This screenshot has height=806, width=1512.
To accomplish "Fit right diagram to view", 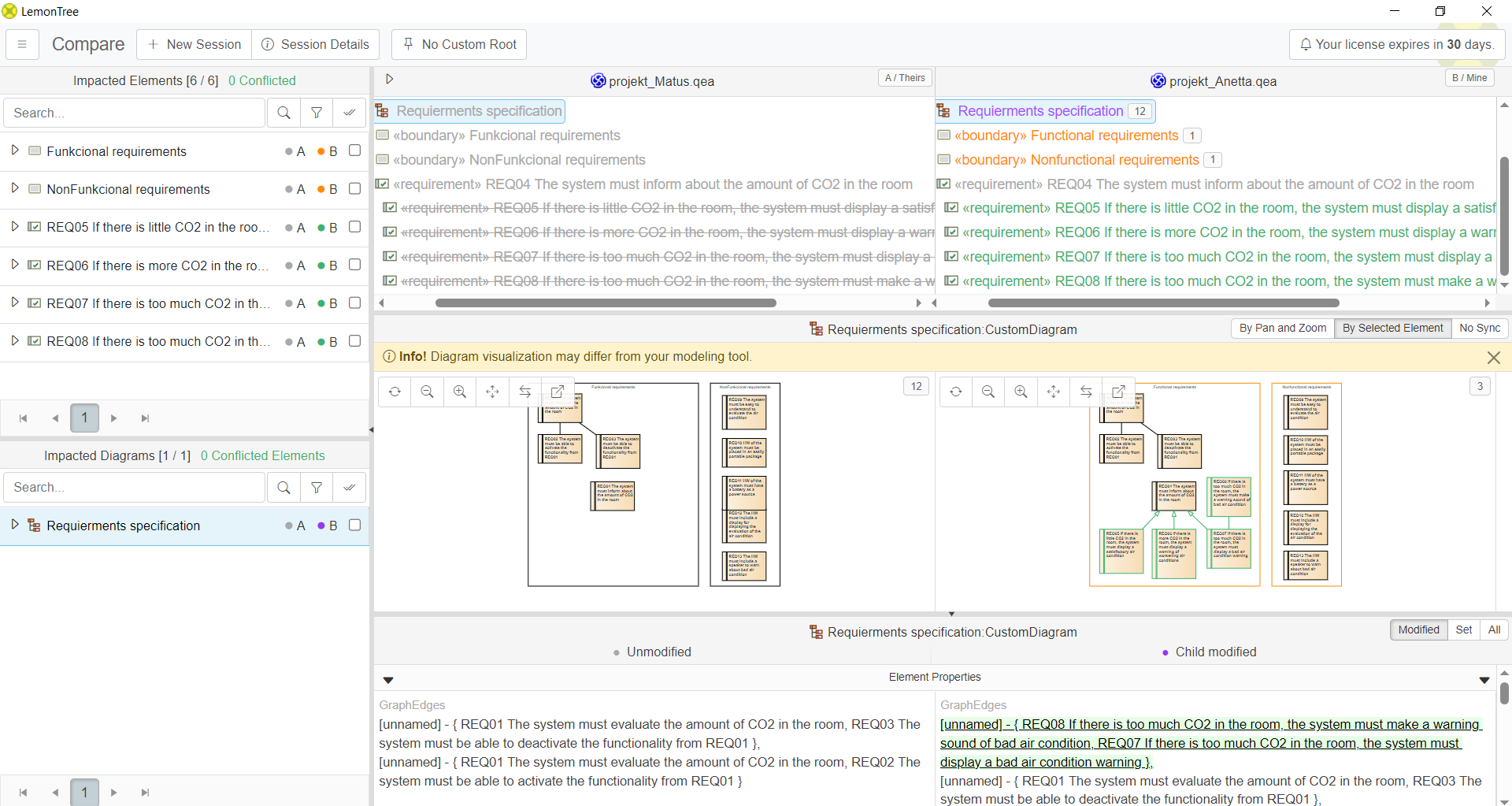I will [1054, 392].
